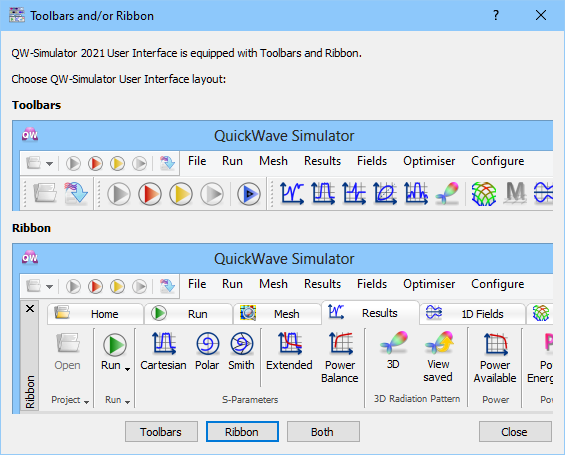Viewport: 565px width, 455px height.
Task: Click the dialog title bar icon
Action: [x=17, y=15]
